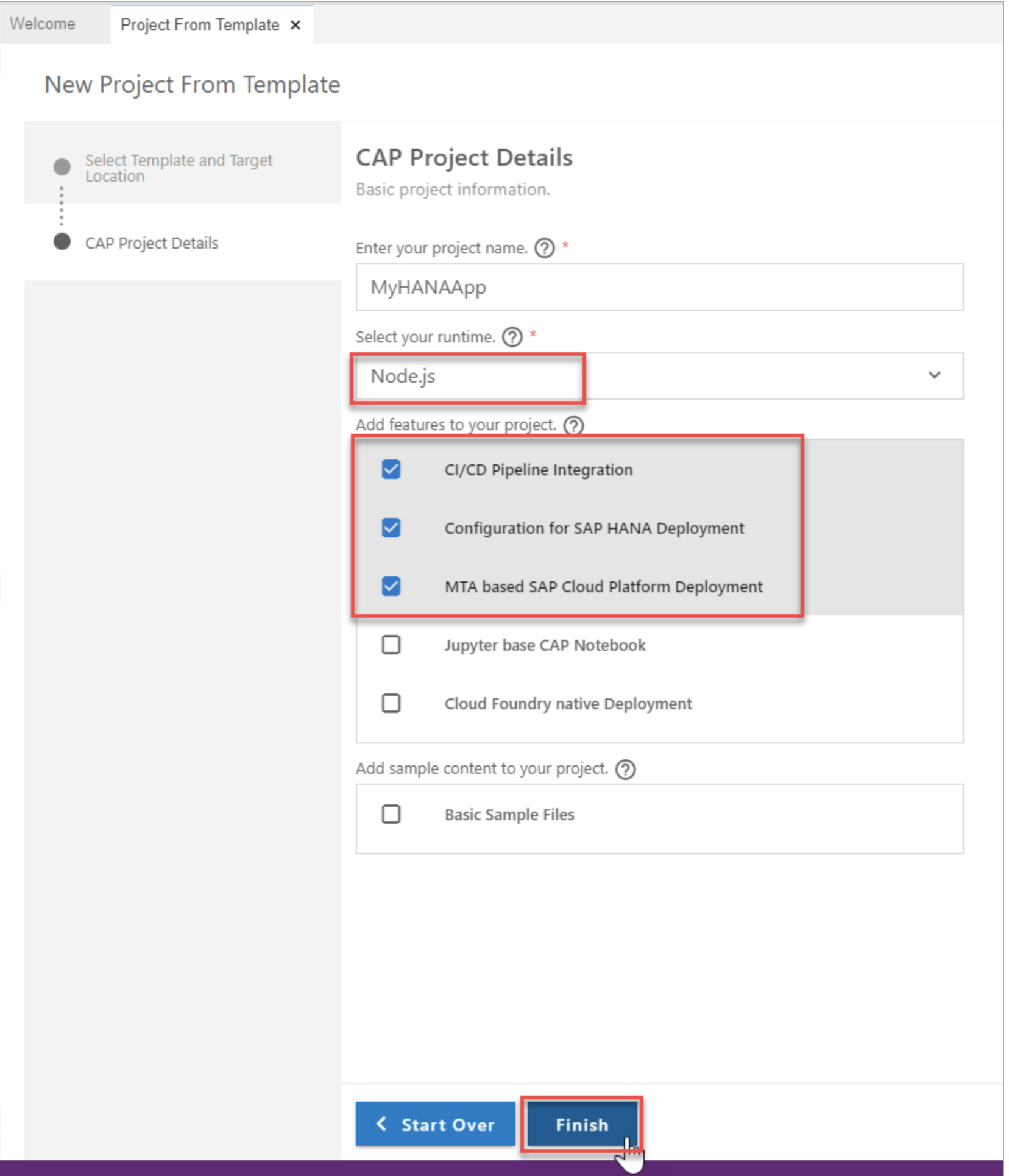Click Start Over to restart the wizard
Image resolution: width=1009 pixels, height=1176 pixels.
tap(435, 1124)
